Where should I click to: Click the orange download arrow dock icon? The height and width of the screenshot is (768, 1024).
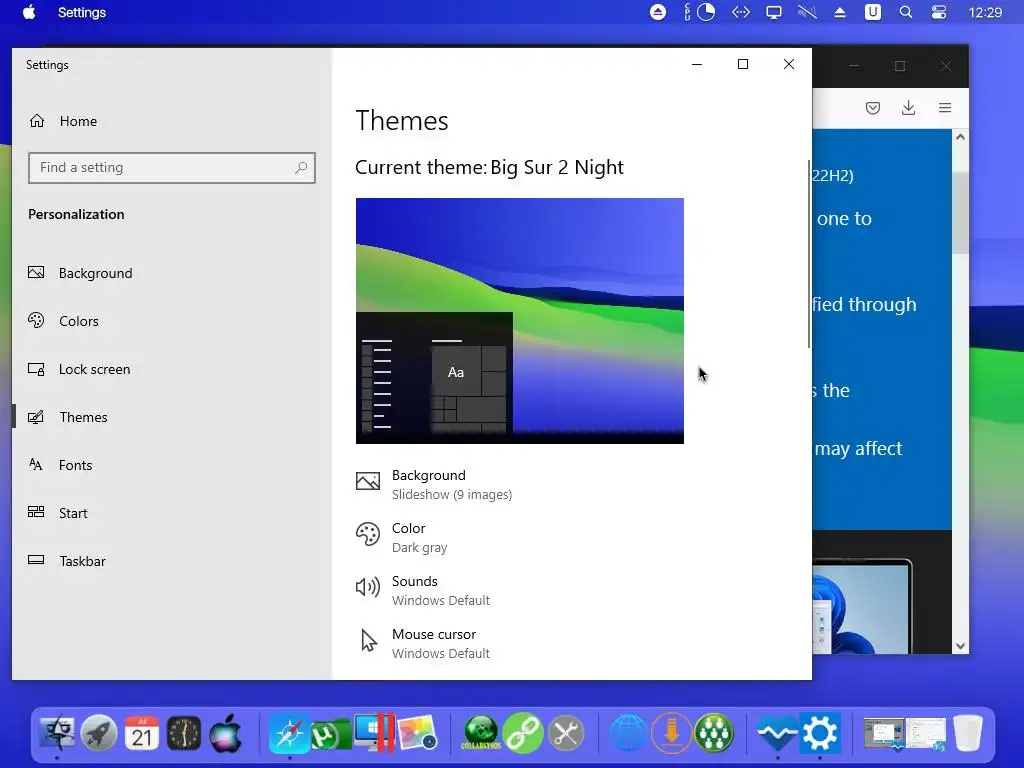pyautogui.click(x=671, y=733)
